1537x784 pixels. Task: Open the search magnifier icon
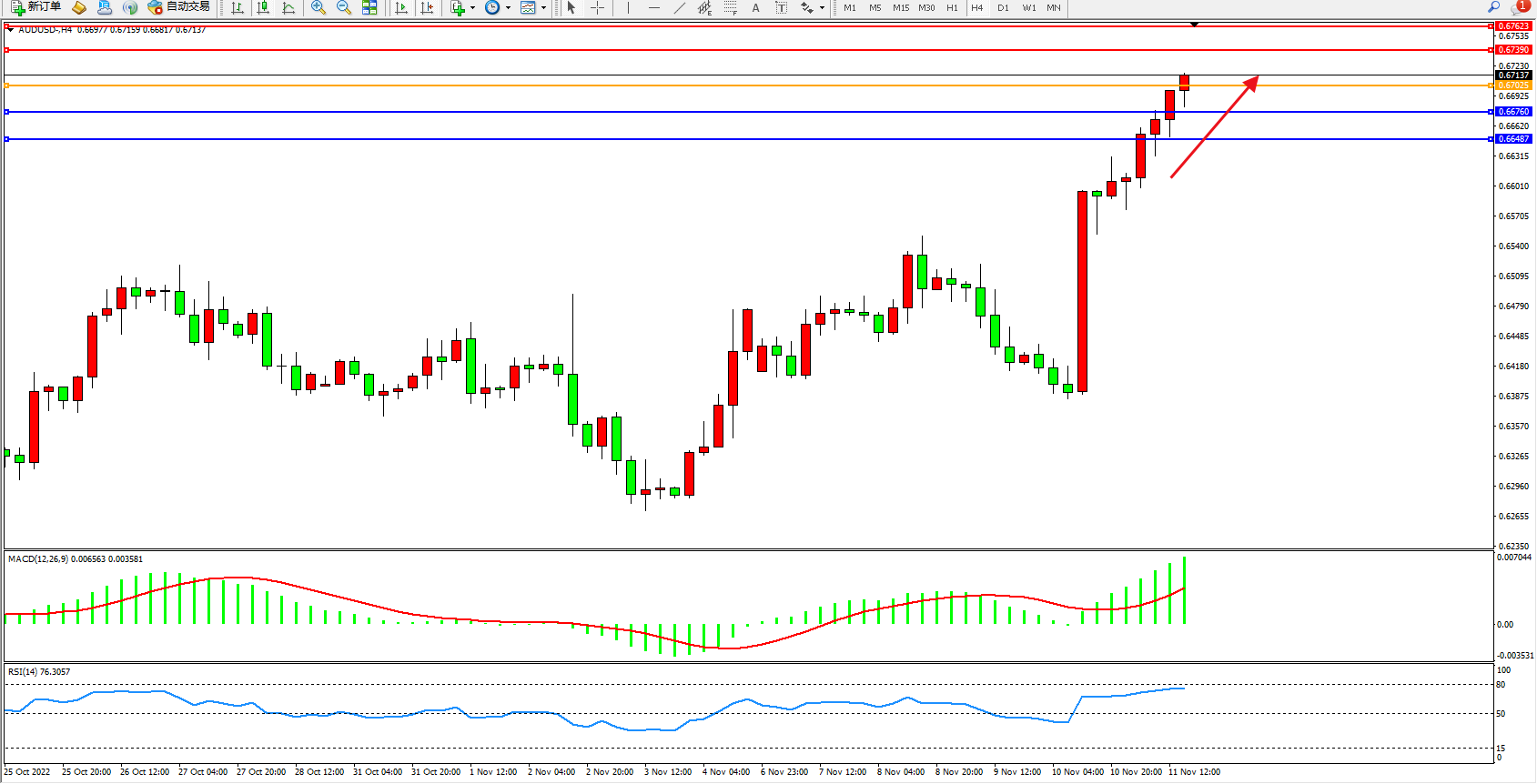coord(1493,6)
